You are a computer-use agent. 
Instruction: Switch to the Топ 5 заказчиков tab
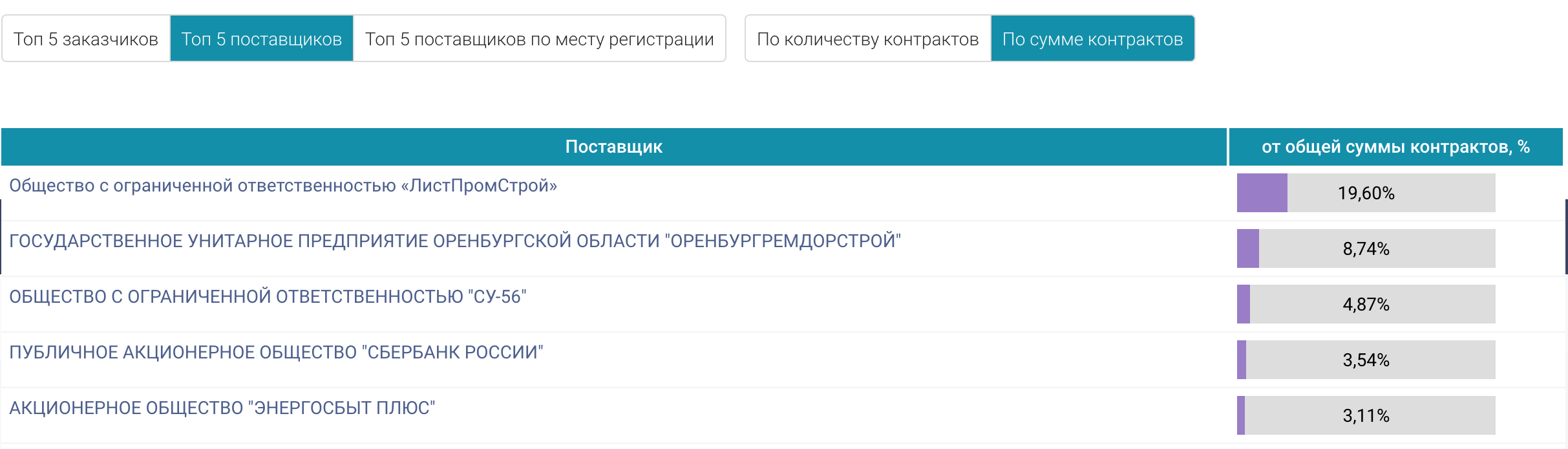coord(86,39)
